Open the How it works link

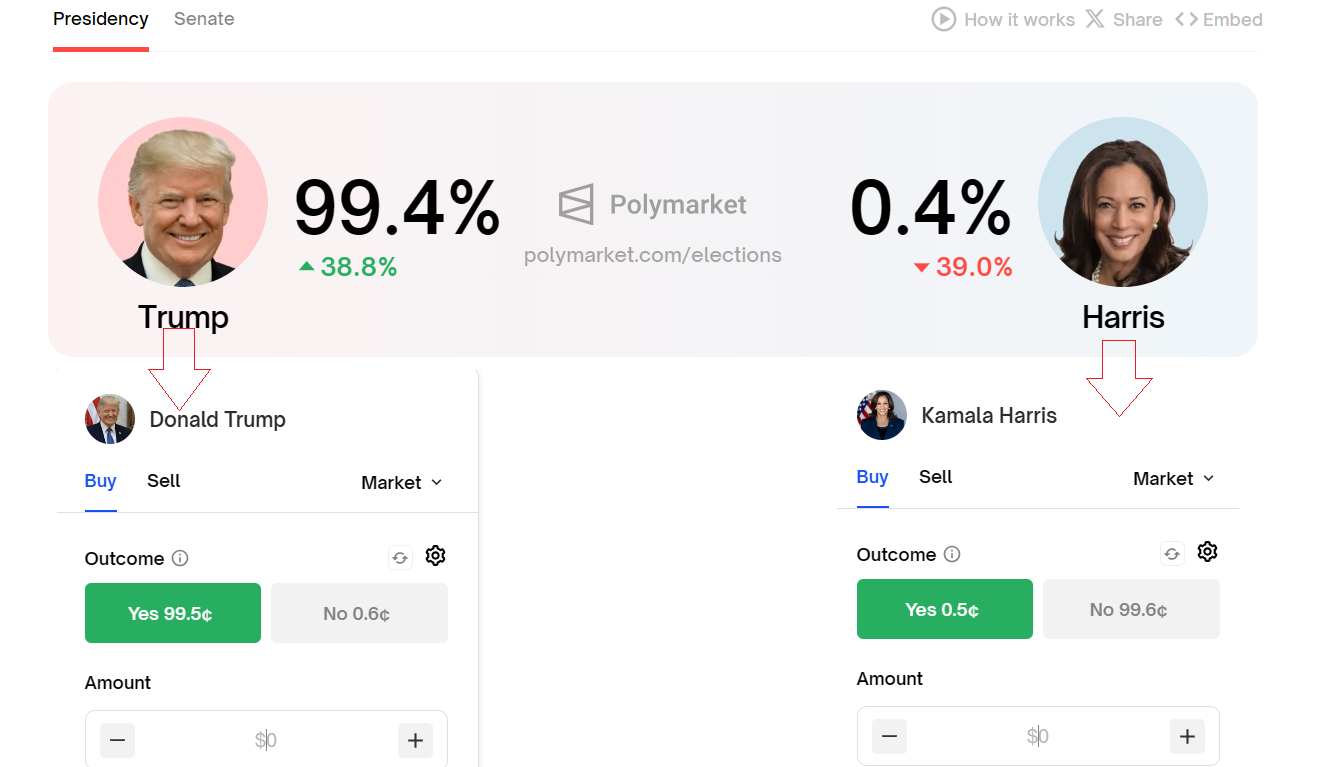(x=1019, y=20)
